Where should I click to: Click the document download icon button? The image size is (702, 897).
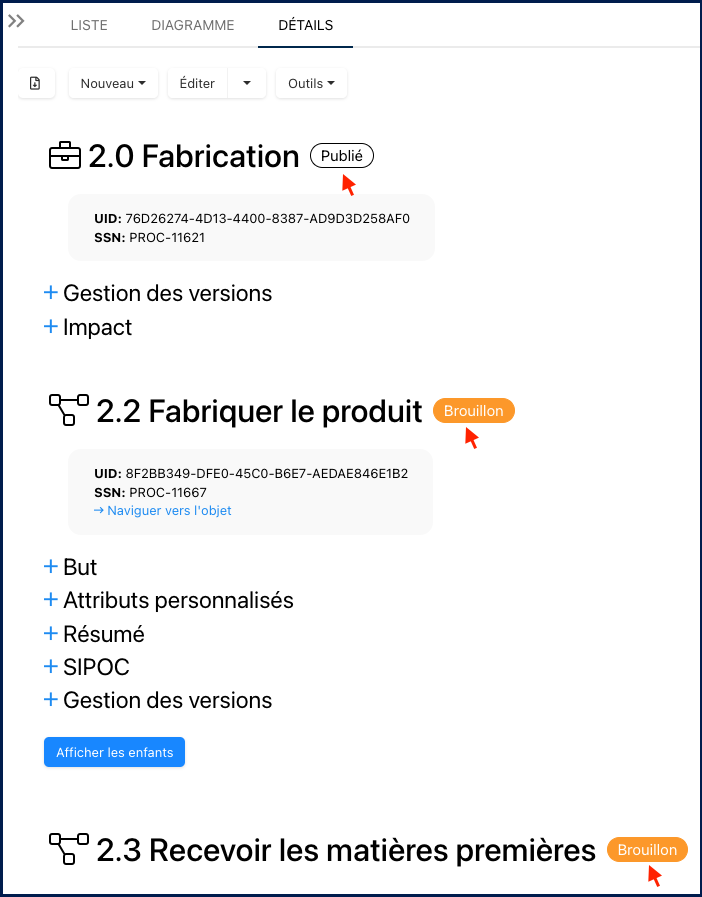tap(35, 84)
